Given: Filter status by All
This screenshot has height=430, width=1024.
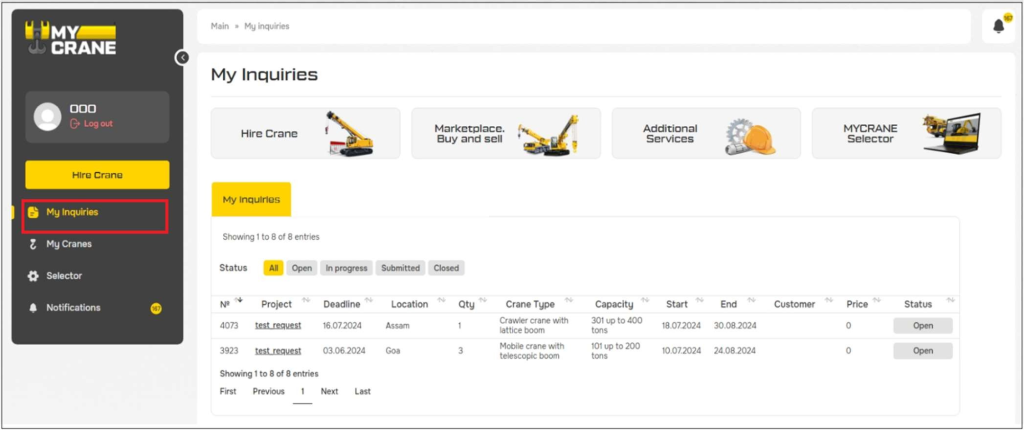Looking at the screenshot, I should pos(274,268).
